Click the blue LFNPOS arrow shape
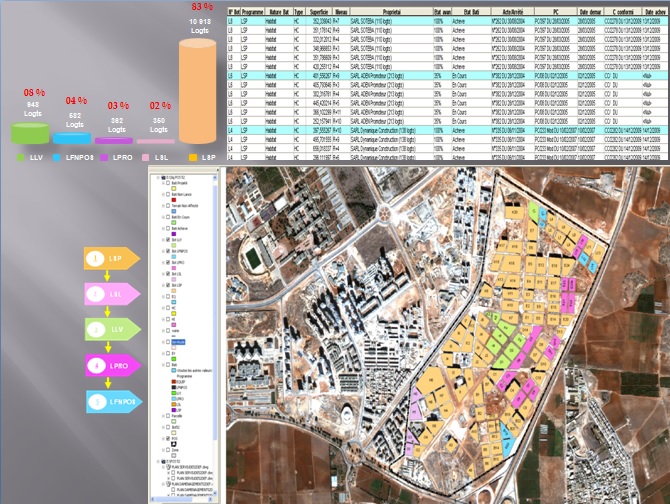670x504 pixels. point(112,400)
